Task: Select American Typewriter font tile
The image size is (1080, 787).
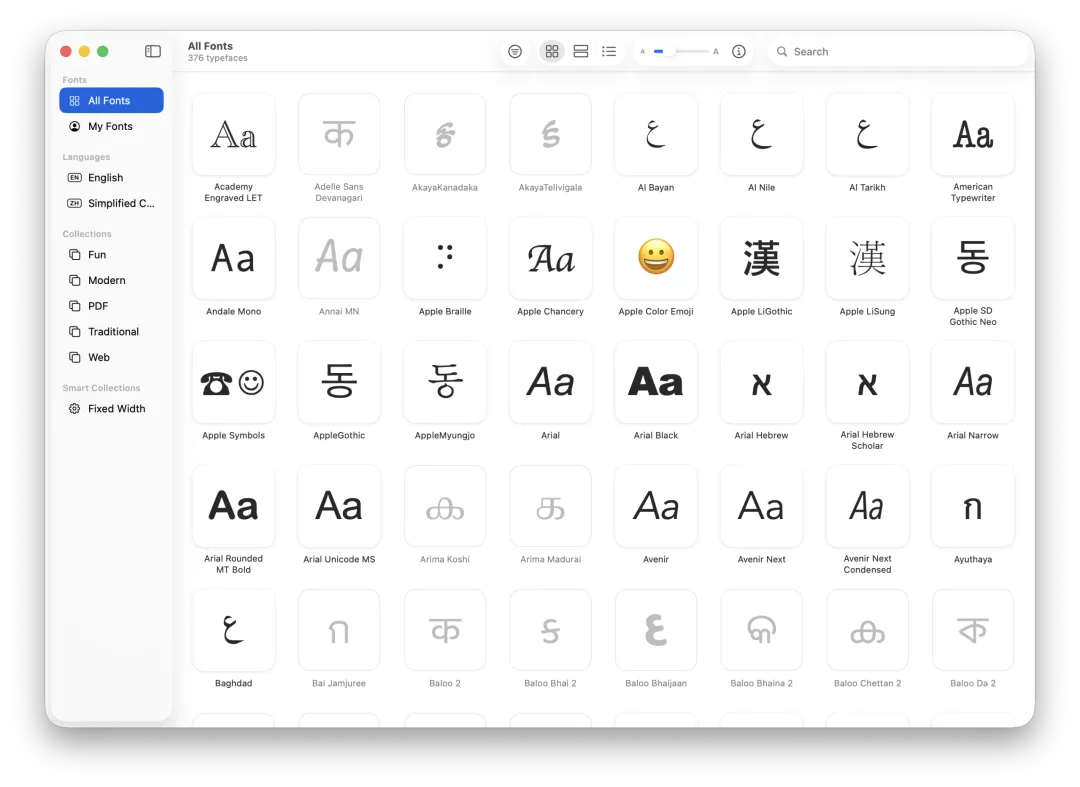Action: (973, 135)
